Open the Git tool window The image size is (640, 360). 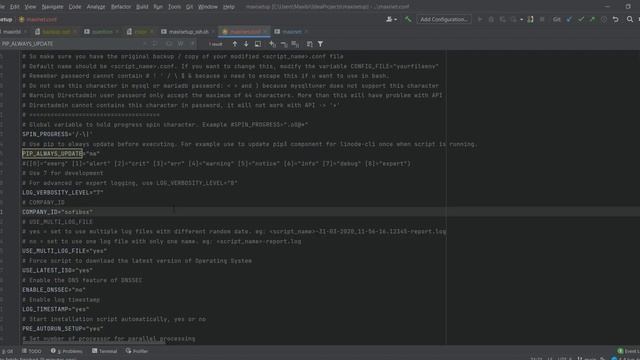click(x=7, y=351)
